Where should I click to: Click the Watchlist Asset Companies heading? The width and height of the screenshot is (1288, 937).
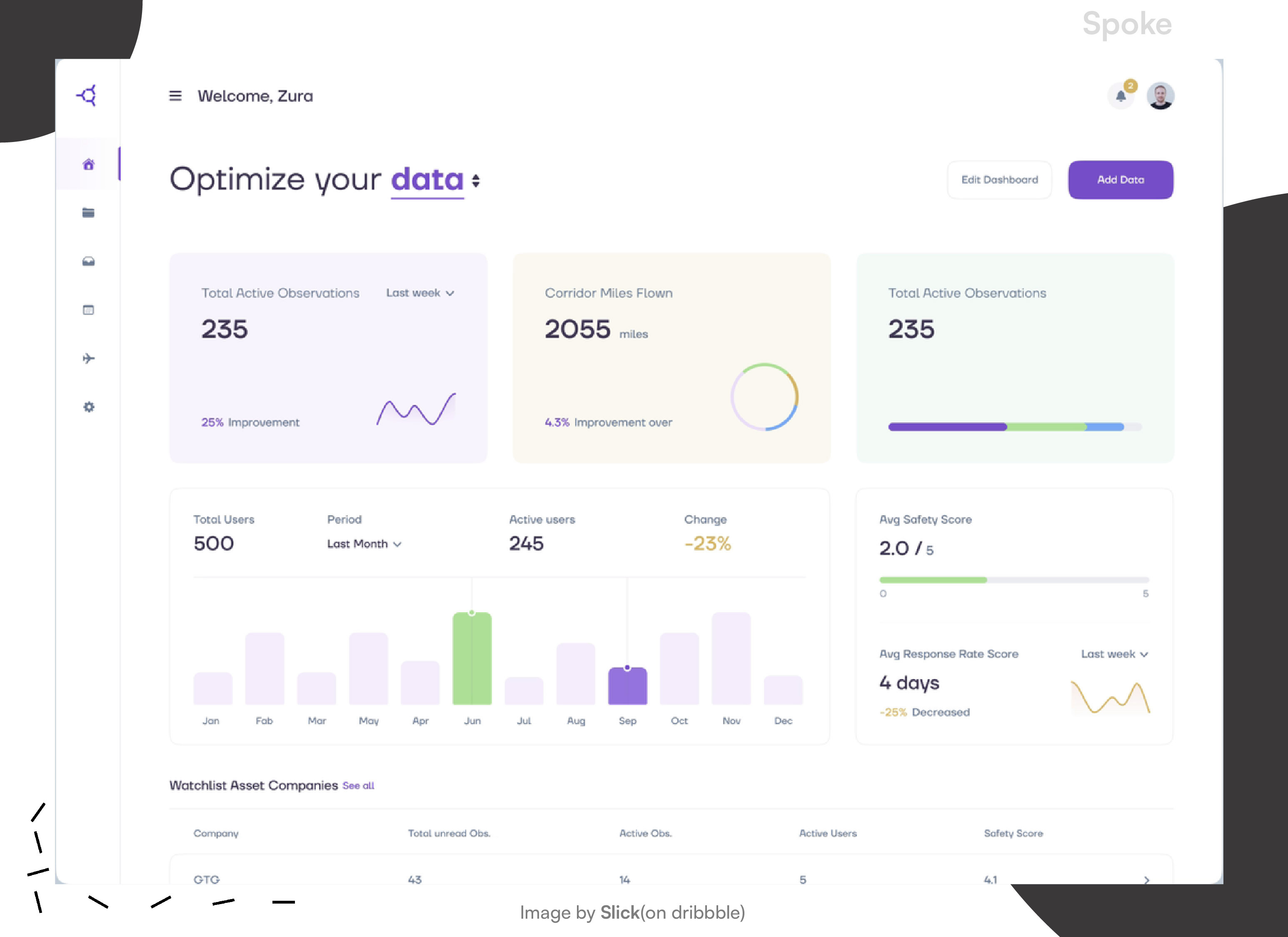(254, 786)
